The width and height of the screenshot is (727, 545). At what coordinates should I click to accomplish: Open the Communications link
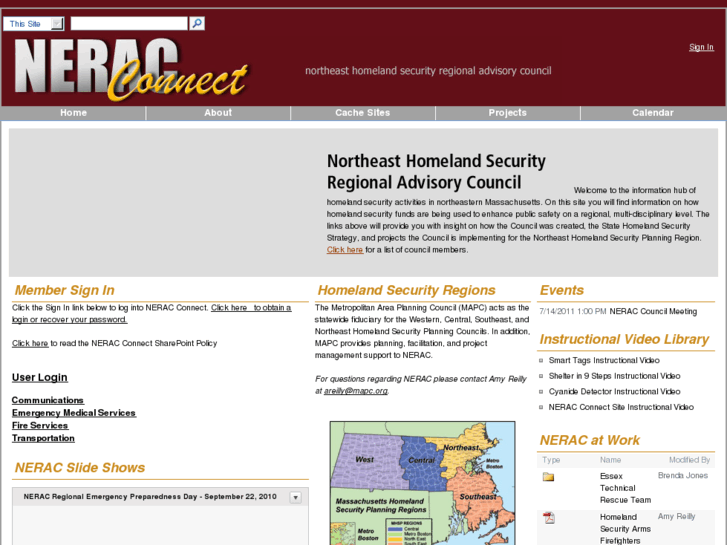coord(48,400)
